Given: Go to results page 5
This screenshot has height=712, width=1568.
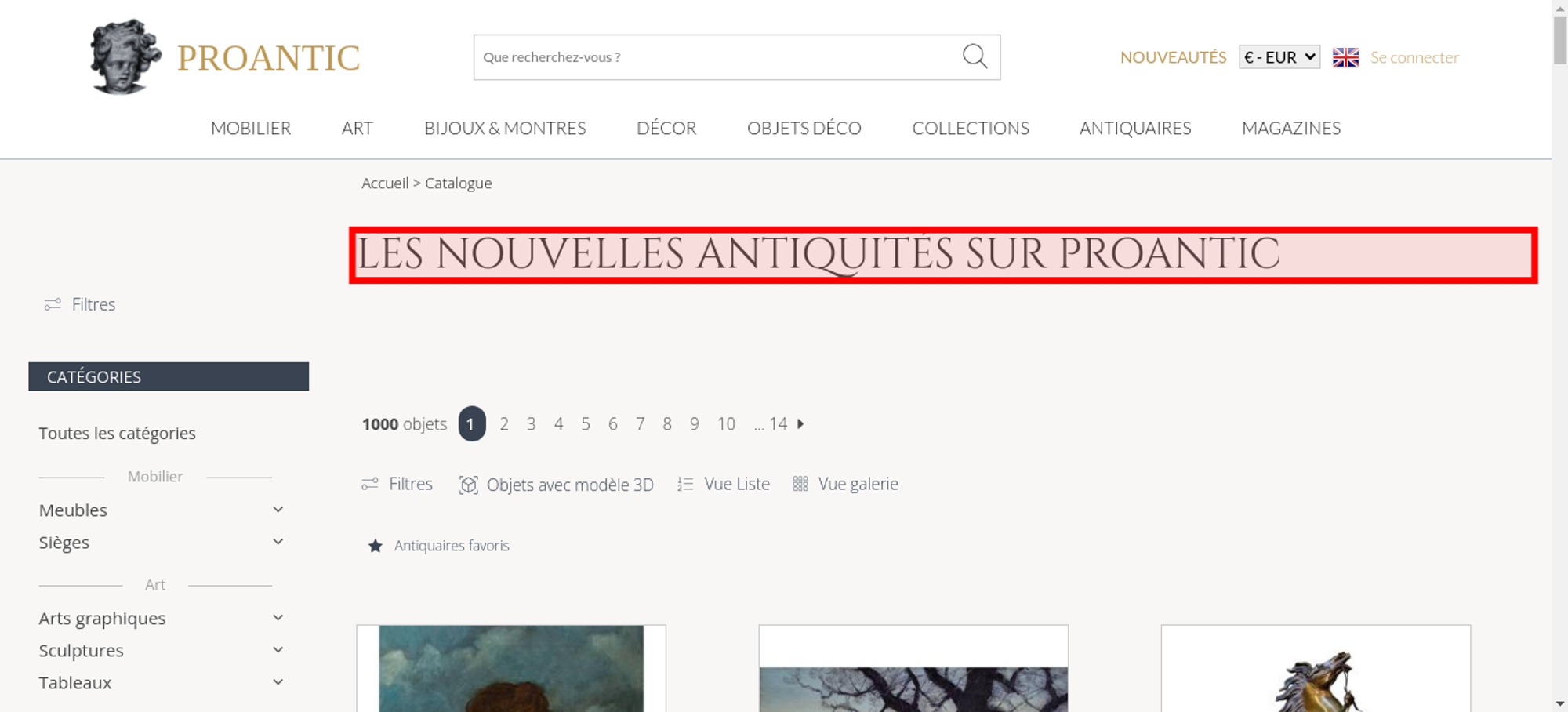Looking at the screenshot, I should click(x=586, y=424).
